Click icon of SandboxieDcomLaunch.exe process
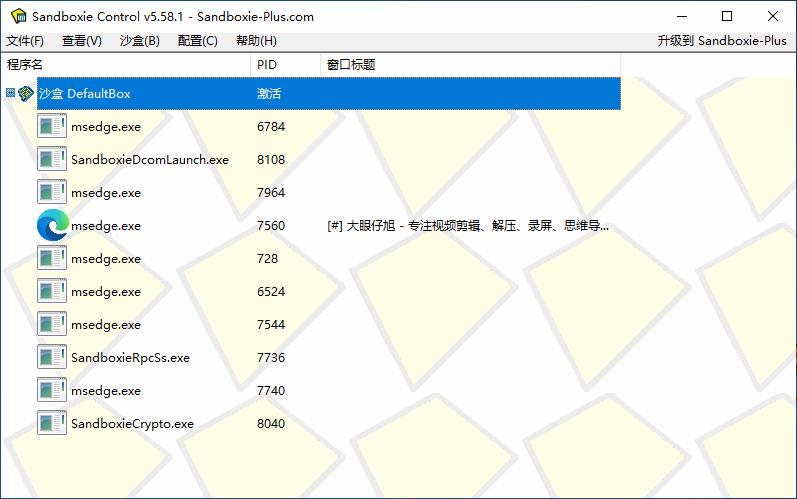The height and width of the screenshot is (499, 797). tap(52, 159)
